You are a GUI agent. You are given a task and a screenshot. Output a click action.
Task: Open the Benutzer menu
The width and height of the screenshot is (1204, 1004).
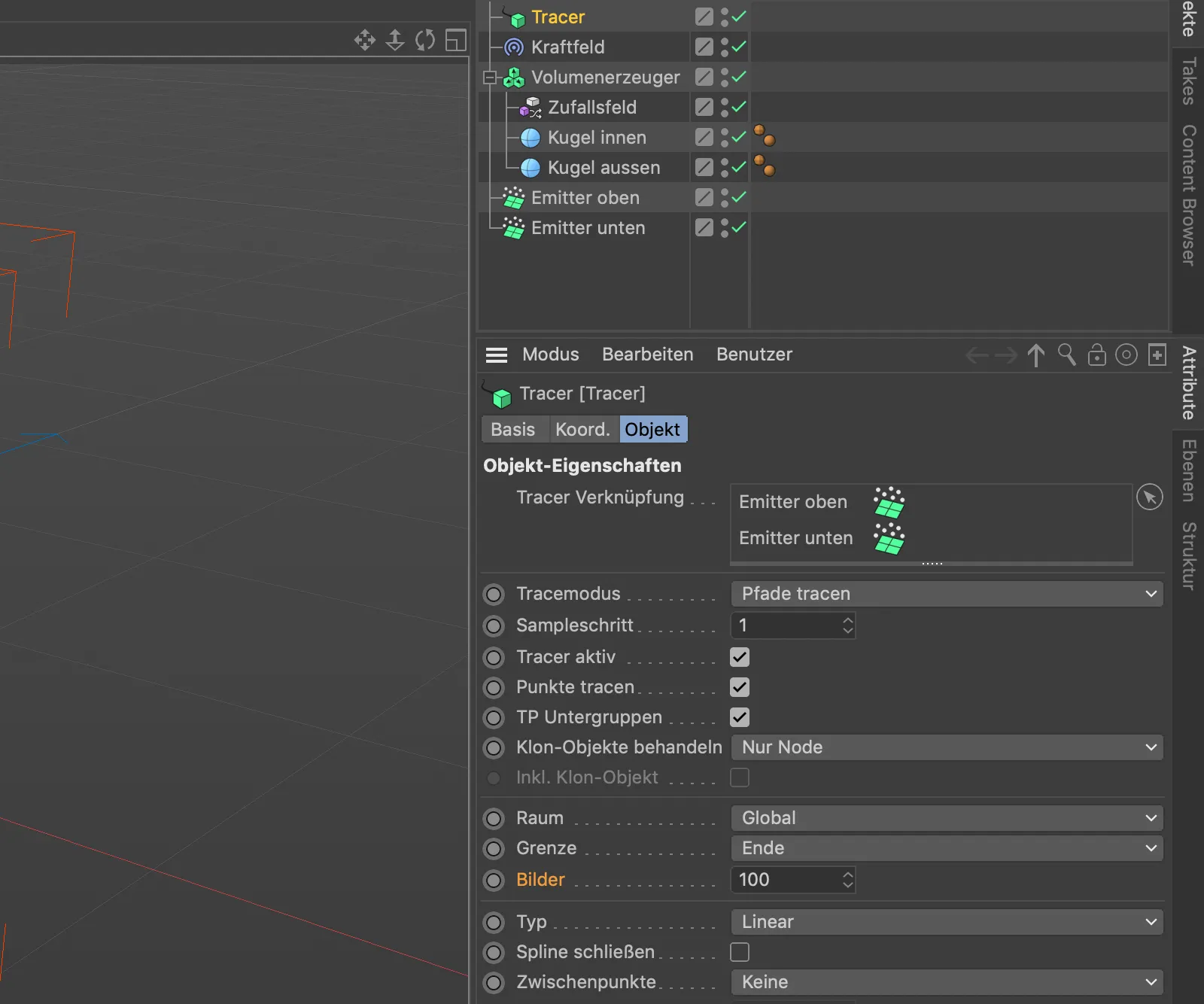754,354
